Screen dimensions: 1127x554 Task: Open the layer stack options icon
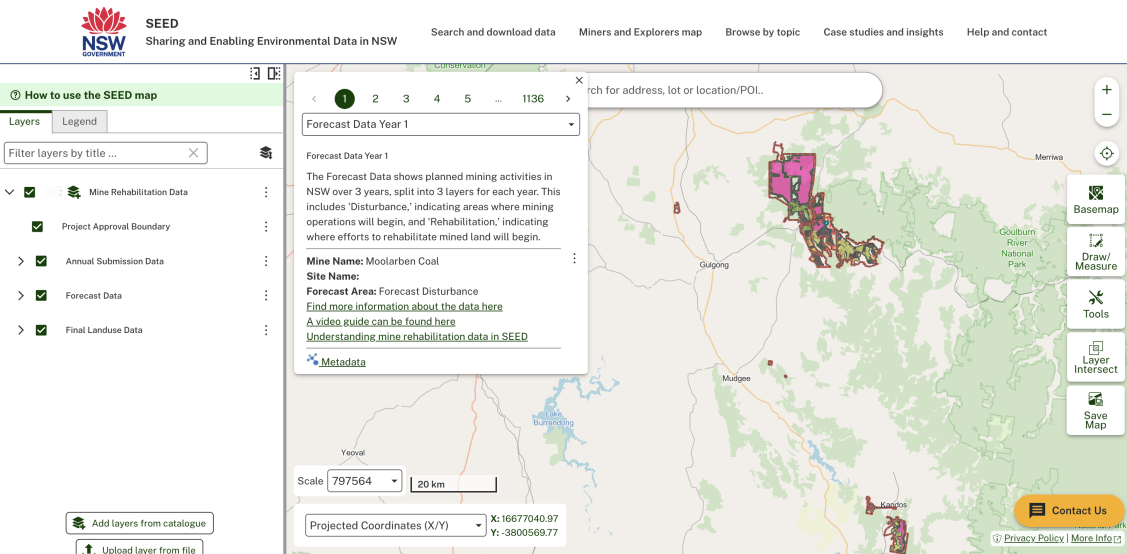pyautogui.click(x=266, y=152)
